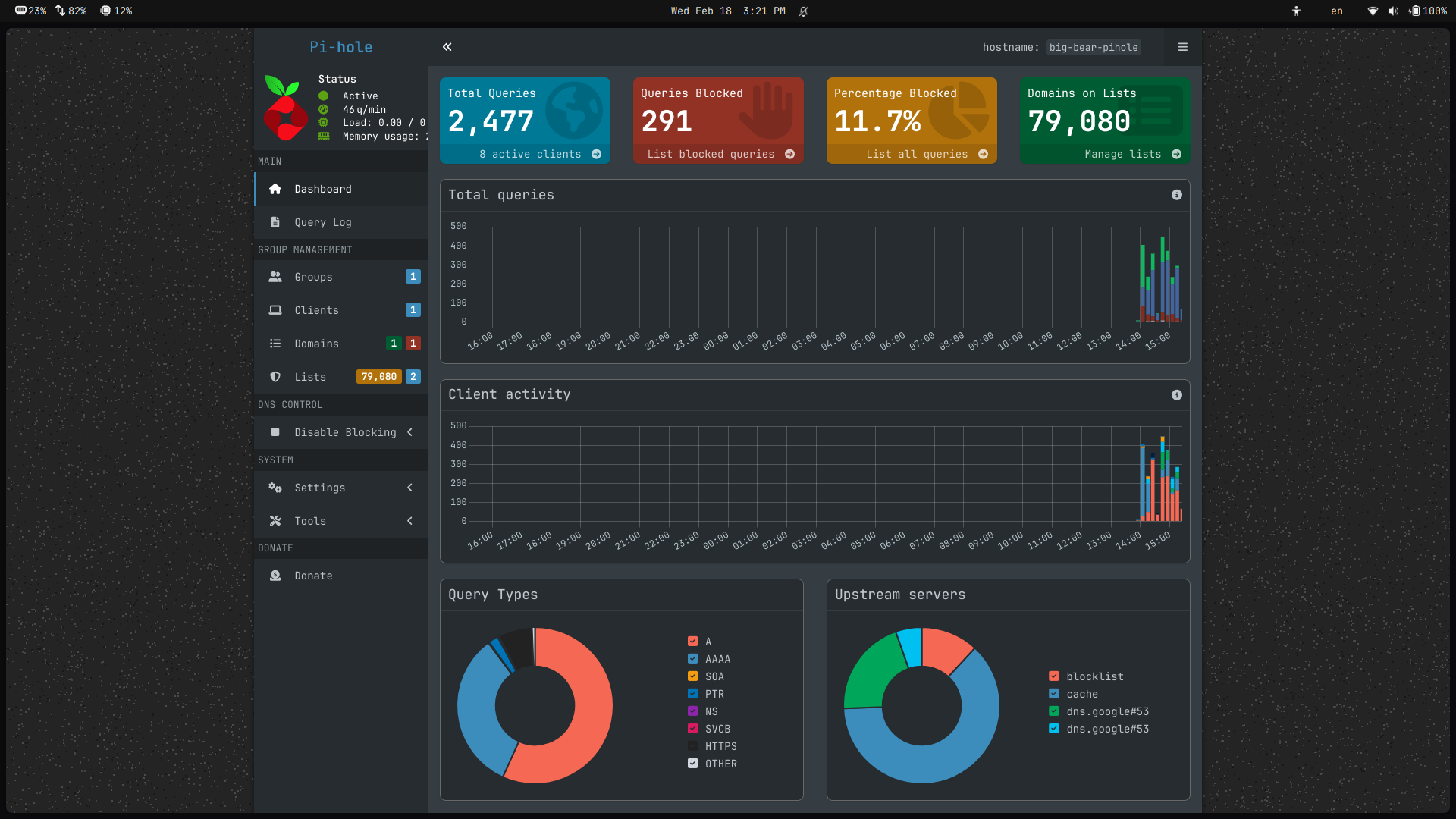Viewport: 1456px width, 819px height.
Task: Open the Query Log page
Action: tap(322, 222)
